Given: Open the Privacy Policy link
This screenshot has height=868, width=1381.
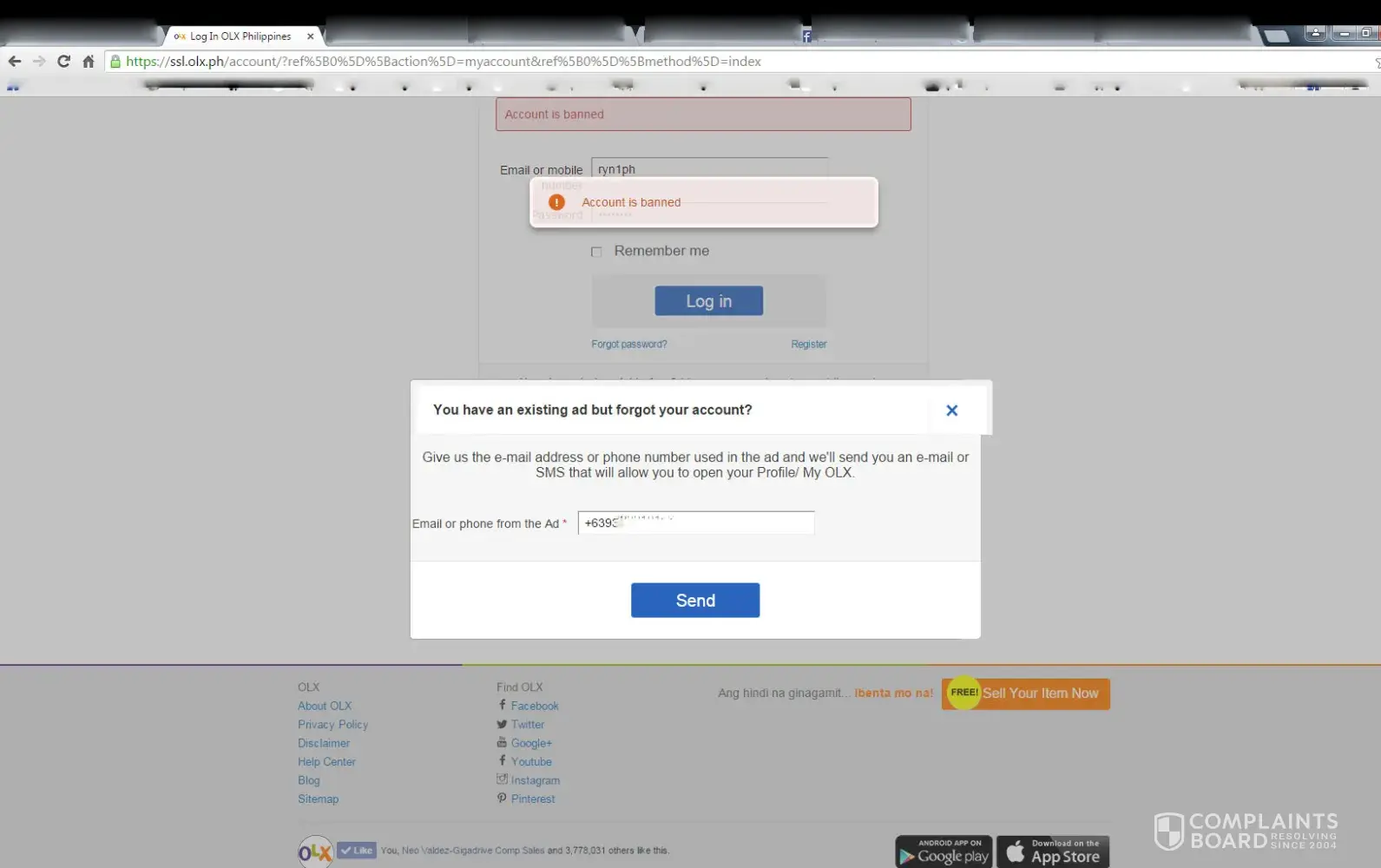Looking at the screenshot, I should click(x=332, y=724).
